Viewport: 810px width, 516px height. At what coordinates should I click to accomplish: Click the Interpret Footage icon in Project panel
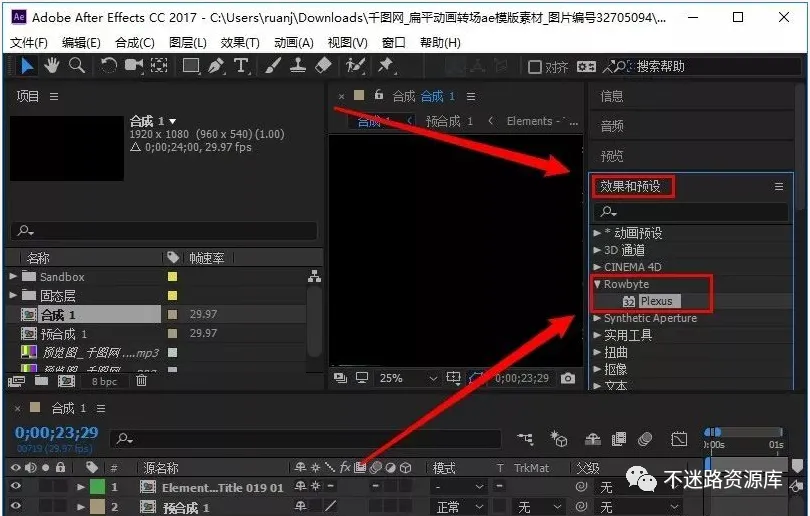coord(16,381)
